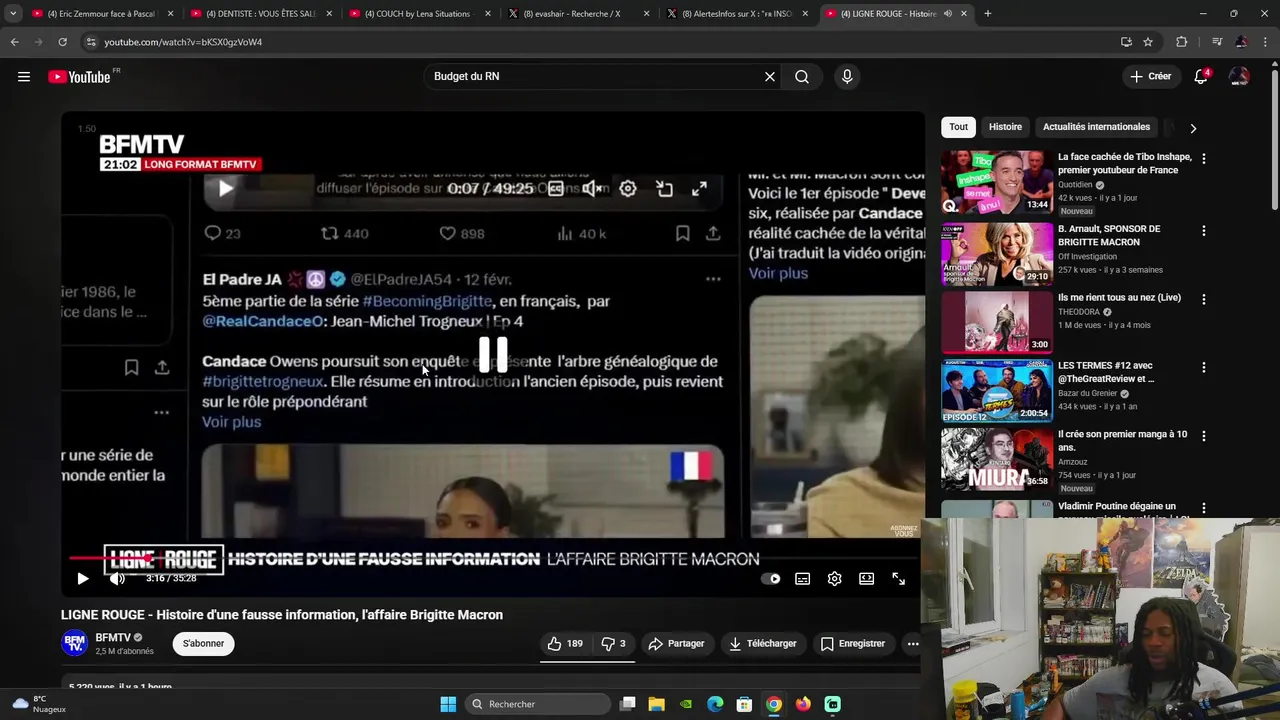This screenshot has width=1280, height=720.
Task: Open options for the Tibo Inshape video
Action: 1203,159
